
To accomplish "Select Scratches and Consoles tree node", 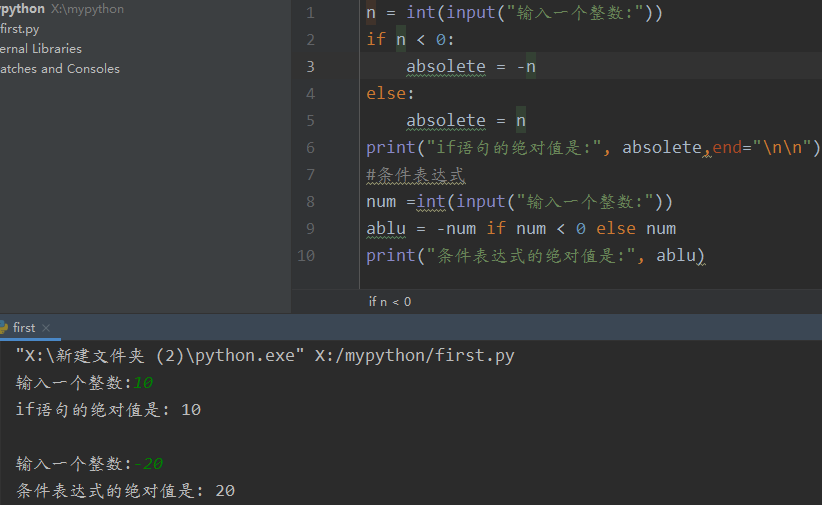I will click(x=60, y=69).
